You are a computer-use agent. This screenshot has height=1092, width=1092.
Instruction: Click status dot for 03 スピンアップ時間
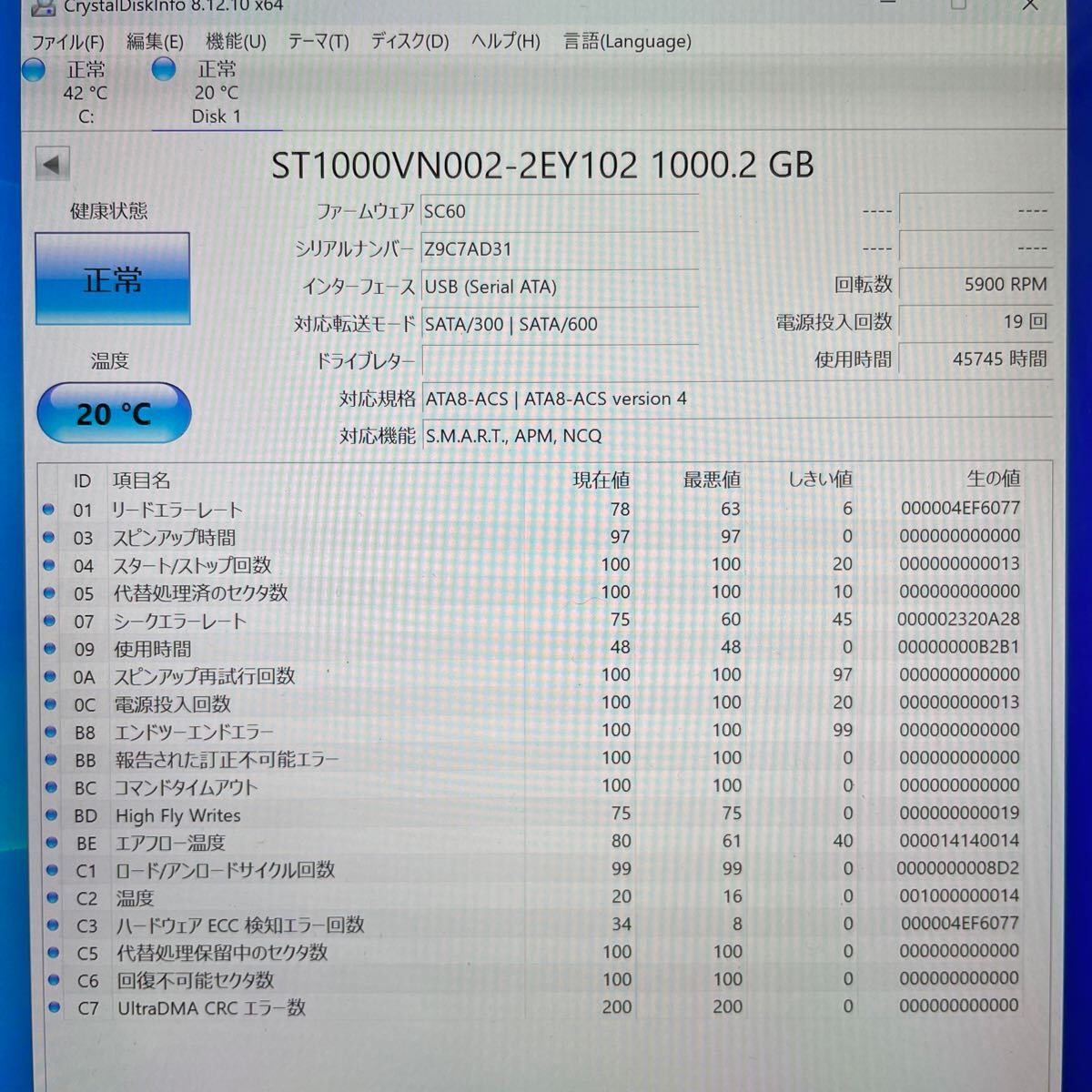pos(48,538)
